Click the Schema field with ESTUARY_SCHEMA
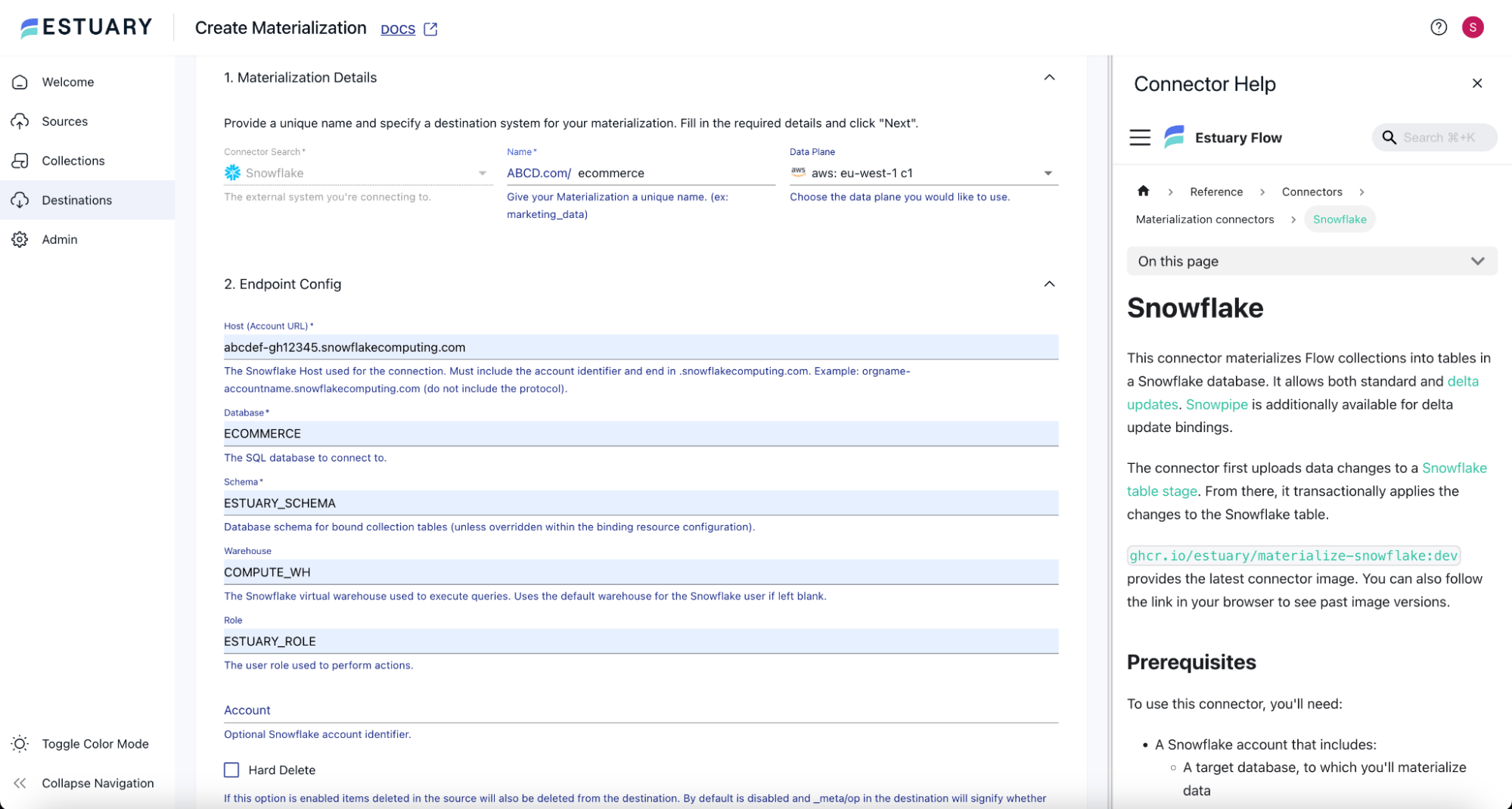The width and height of the screenshot is (1512, 809). tap(641, 503)
